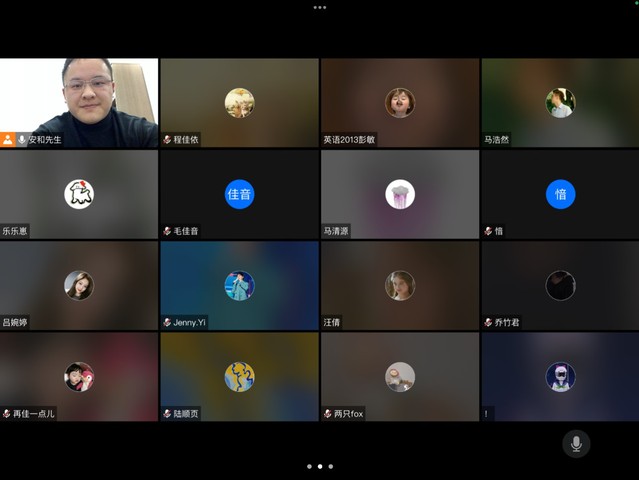Go to the first page dot

[308, 466]
